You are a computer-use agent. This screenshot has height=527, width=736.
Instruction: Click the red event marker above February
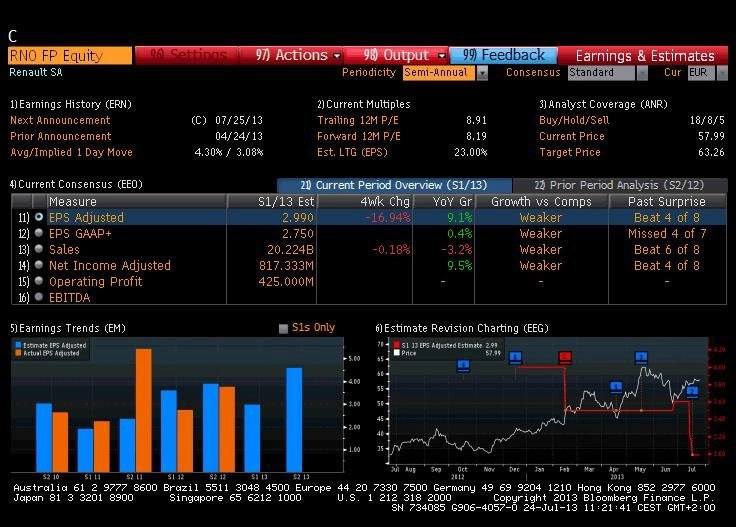565,358
